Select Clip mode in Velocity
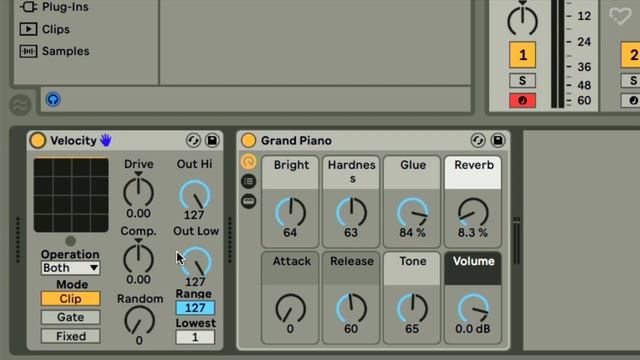640x360 pixels. coord(70,299)
